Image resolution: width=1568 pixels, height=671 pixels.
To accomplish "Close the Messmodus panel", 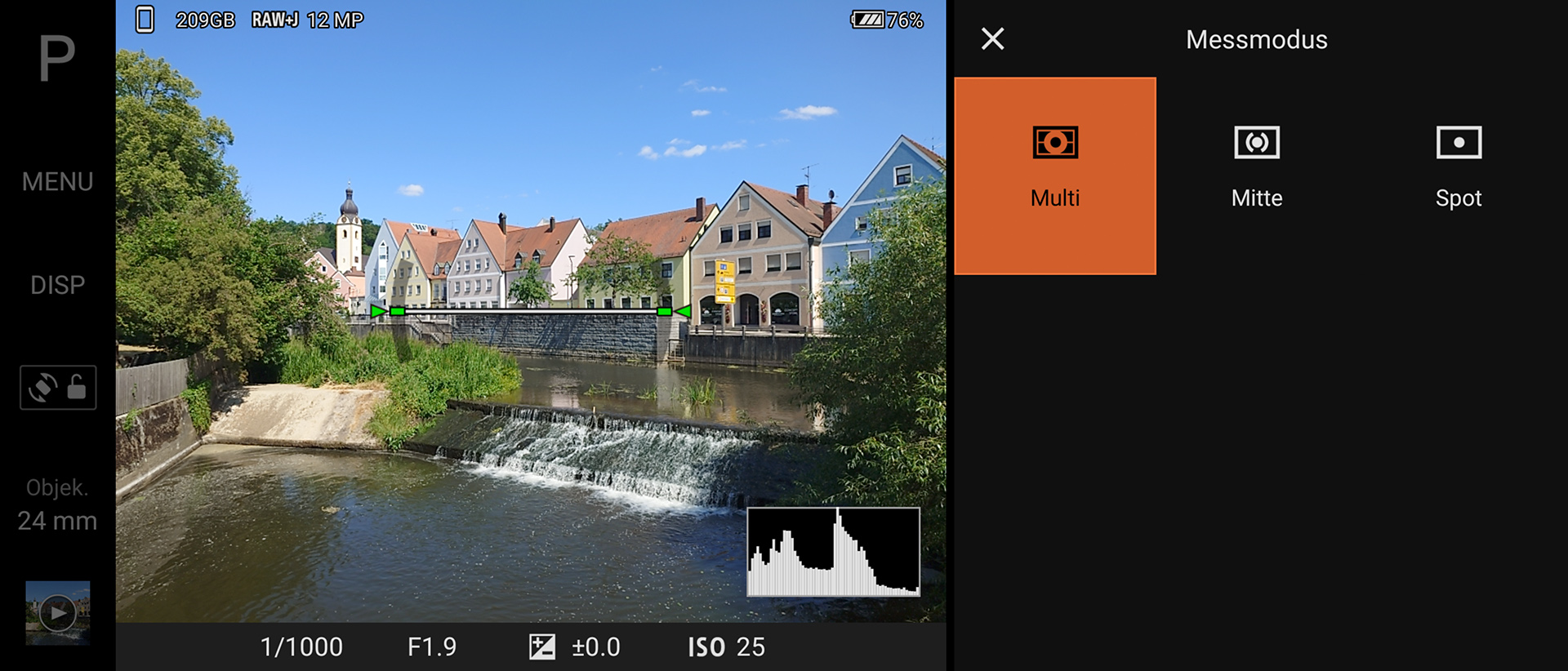I will pos(992,39).
